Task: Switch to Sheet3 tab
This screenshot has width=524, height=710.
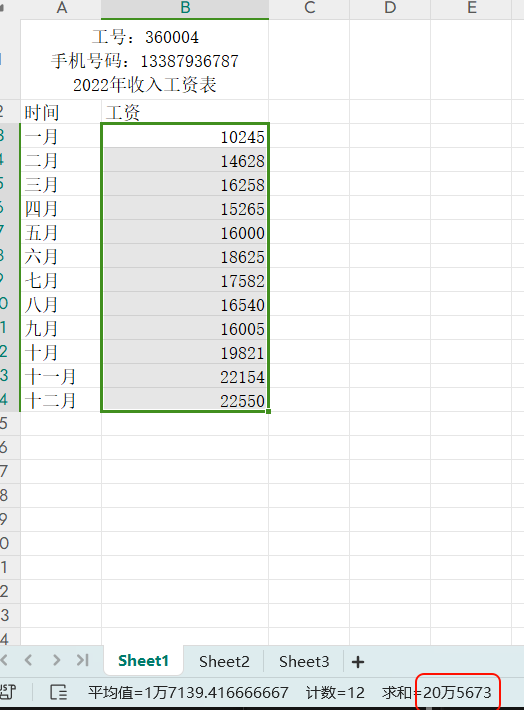Action: [304, 662]
